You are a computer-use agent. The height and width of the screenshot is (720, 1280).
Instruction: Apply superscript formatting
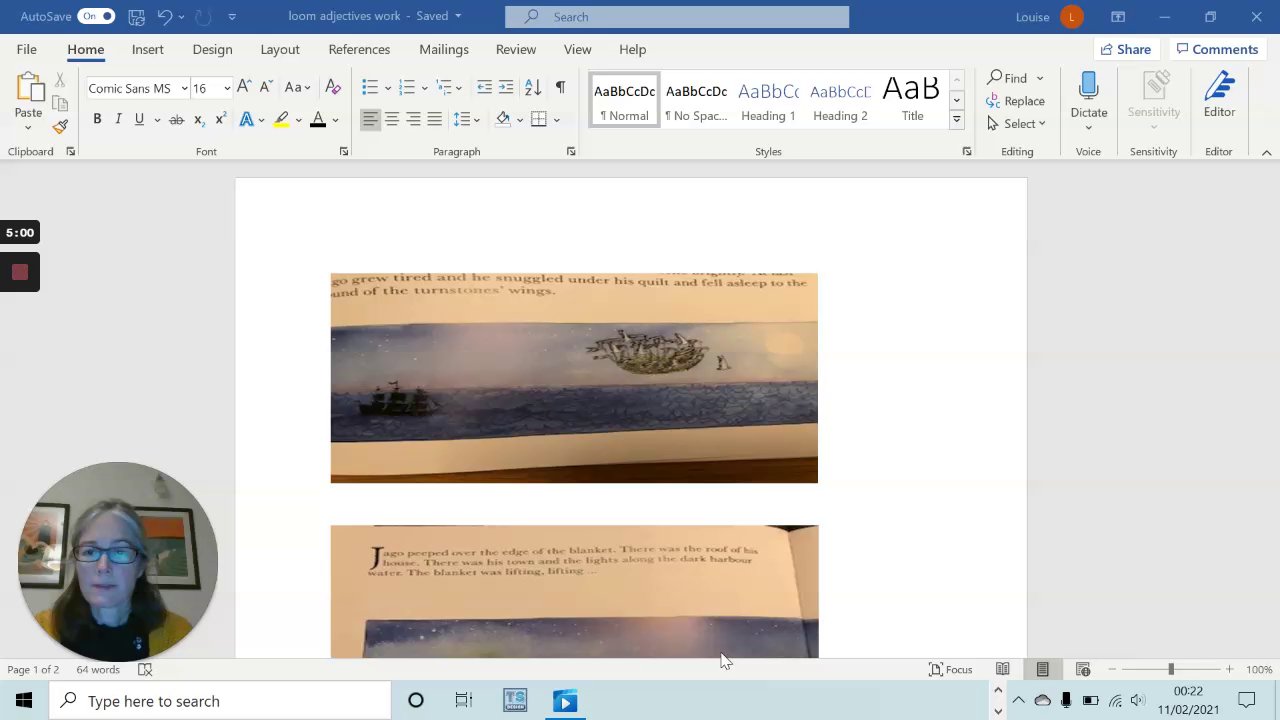pos(220,120)
